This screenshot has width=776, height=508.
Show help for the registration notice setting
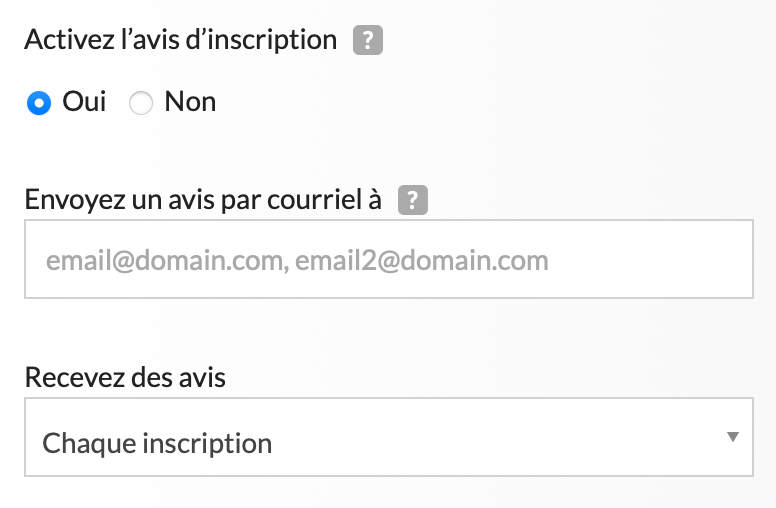(369, 41)
